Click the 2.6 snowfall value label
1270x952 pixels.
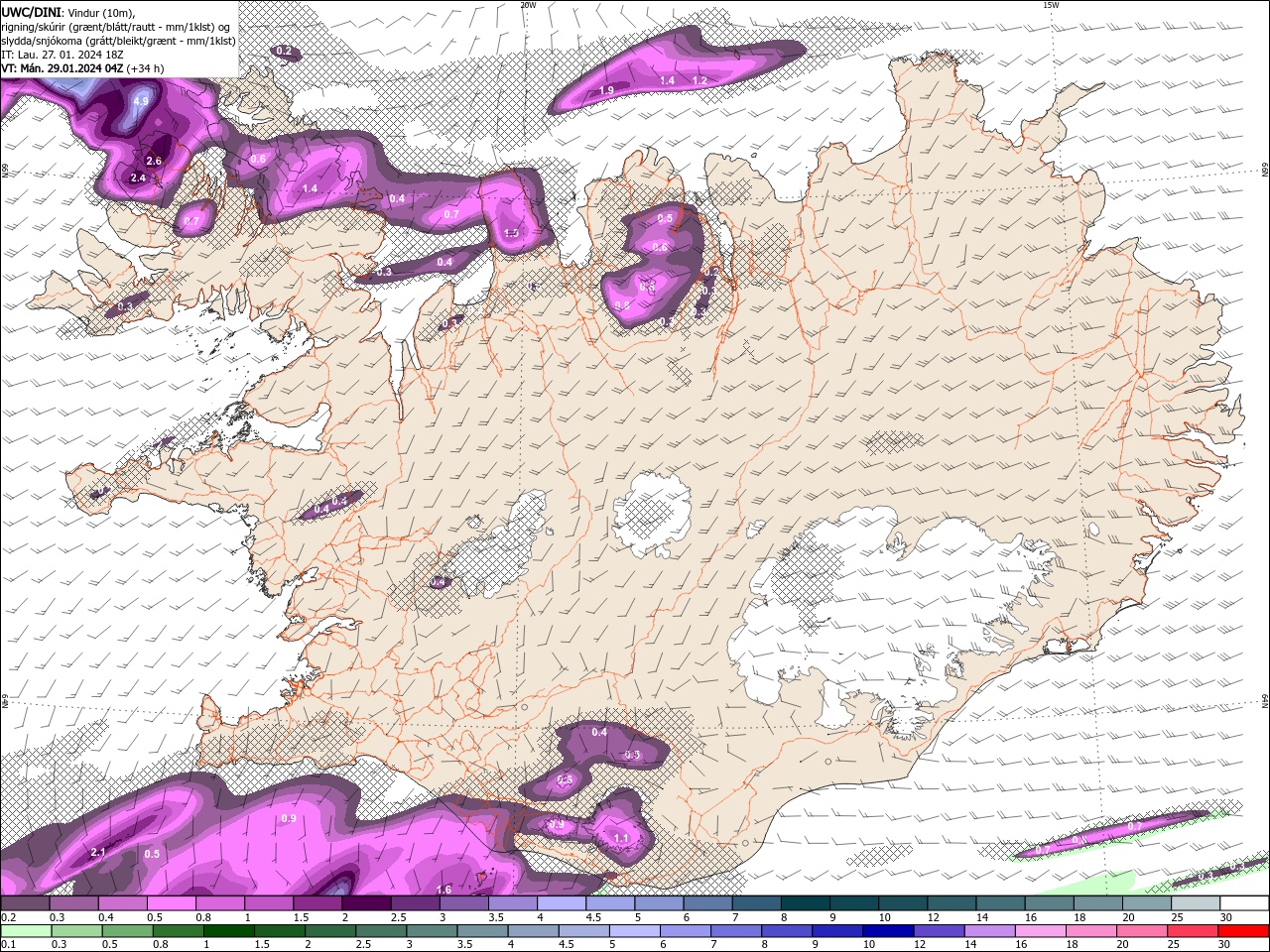click(x=154, y=161)
